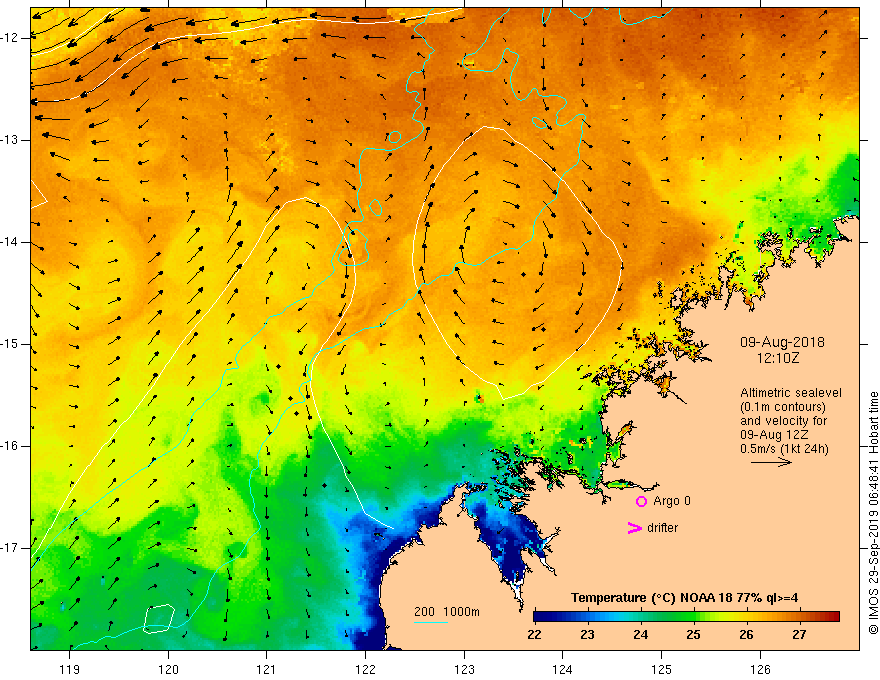Click the latitude axis label -13

10,140
